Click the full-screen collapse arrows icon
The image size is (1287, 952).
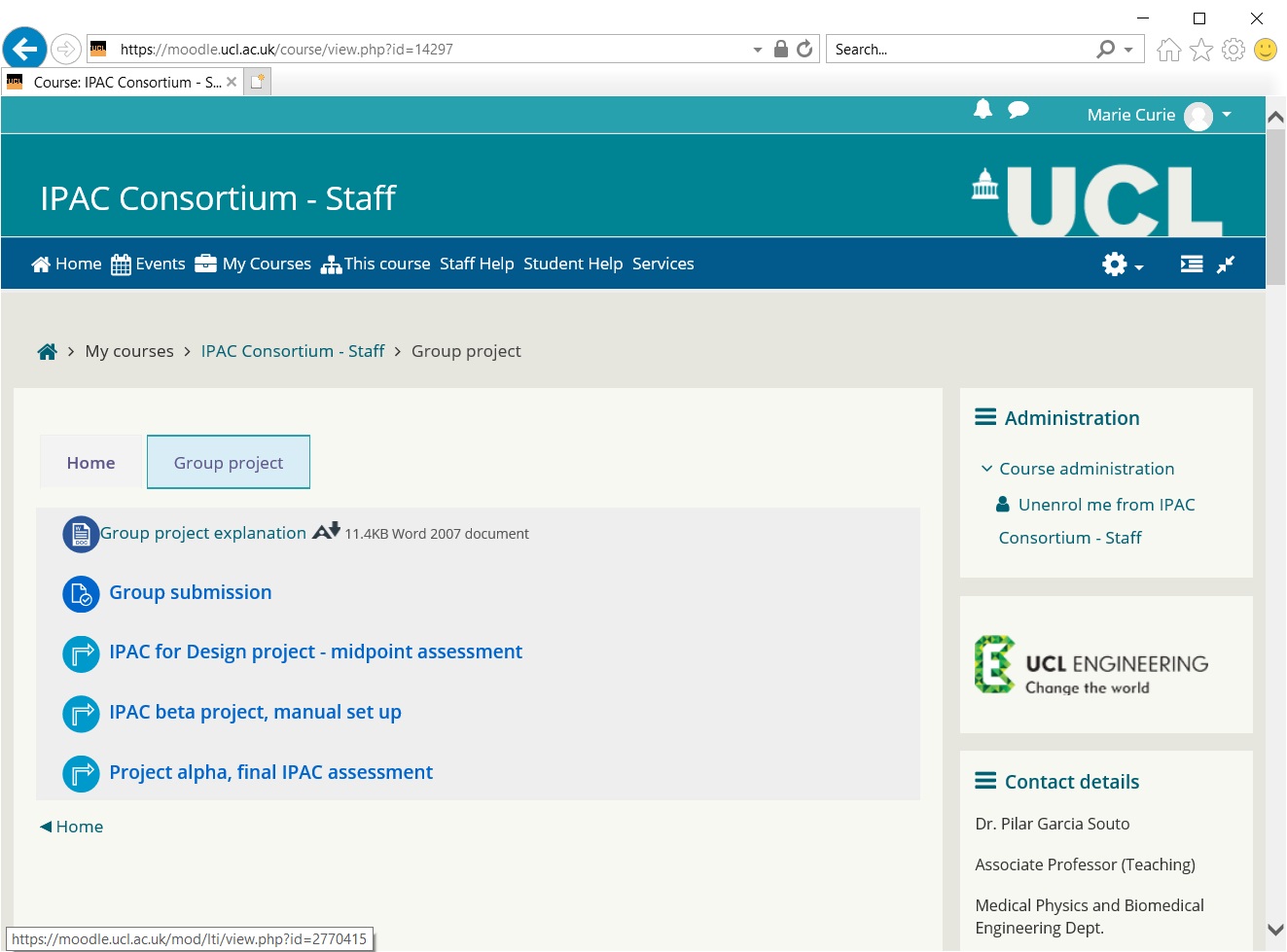click(1226, 264)
